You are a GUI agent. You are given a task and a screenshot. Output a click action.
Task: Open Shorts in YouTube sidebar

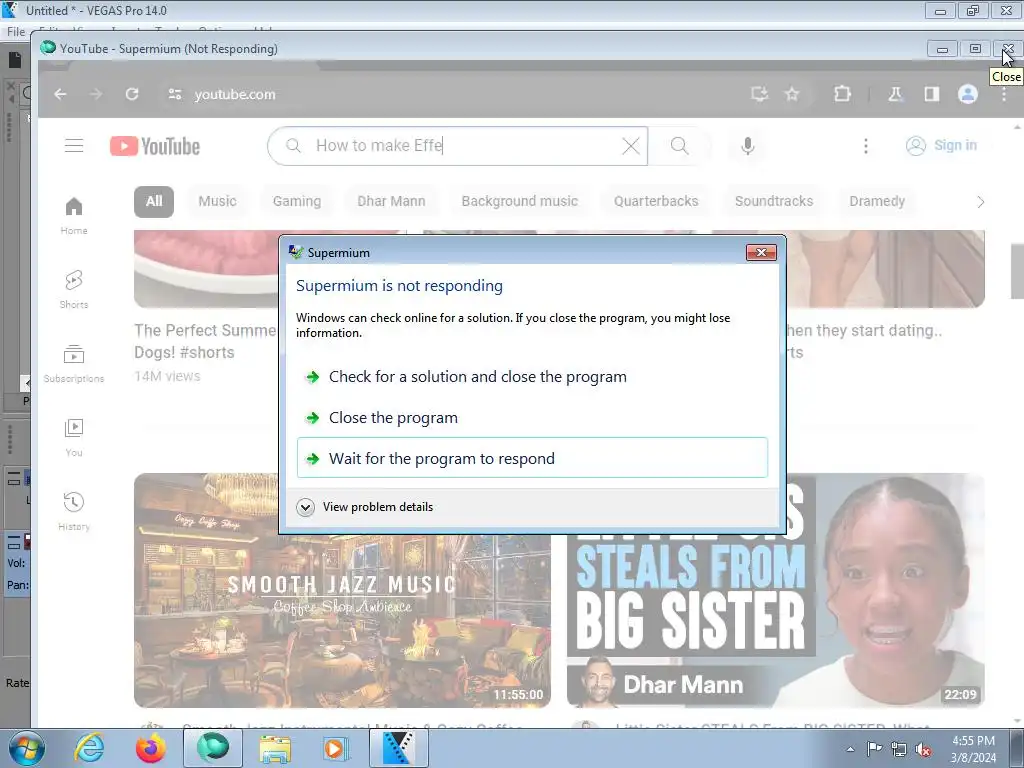point(74,289)
